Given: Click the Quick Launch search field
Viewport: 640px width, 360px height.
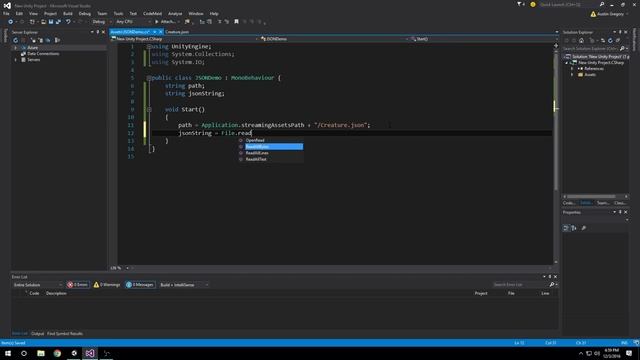Looking at the screenshot, I should [x=568, y=4].
